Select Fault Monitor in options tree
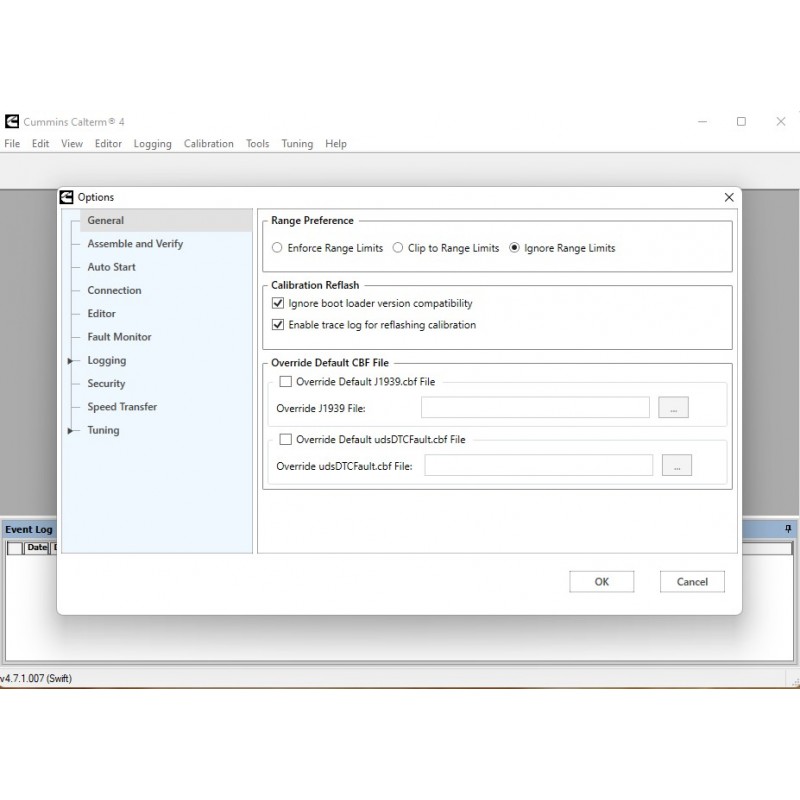Image resolution: width=800 pixels, height=800 pixels. point(119,337)
